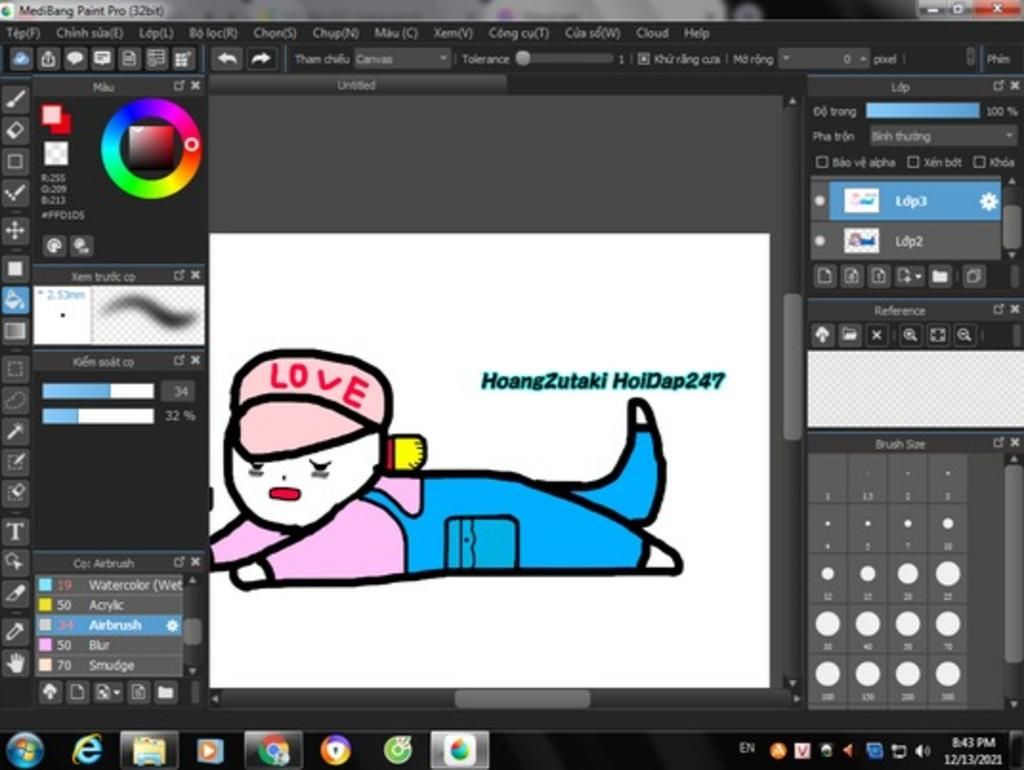Screen dimensions: 1024x770
Task: Select the Brush tool in the left toolbar
Action: pos(16,99)
